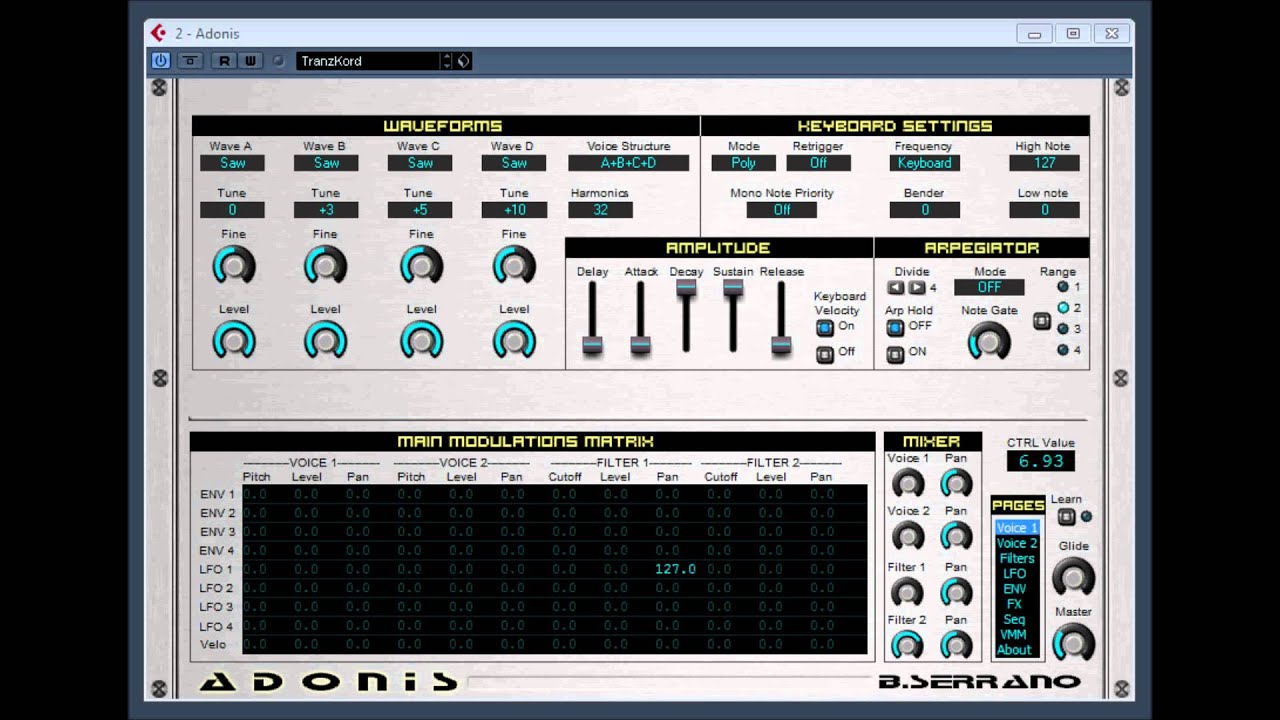The height and width of the screenshot is (720, 1280).
Task: Open the Wave C waveform selector
Action: (x=420, y=163)
